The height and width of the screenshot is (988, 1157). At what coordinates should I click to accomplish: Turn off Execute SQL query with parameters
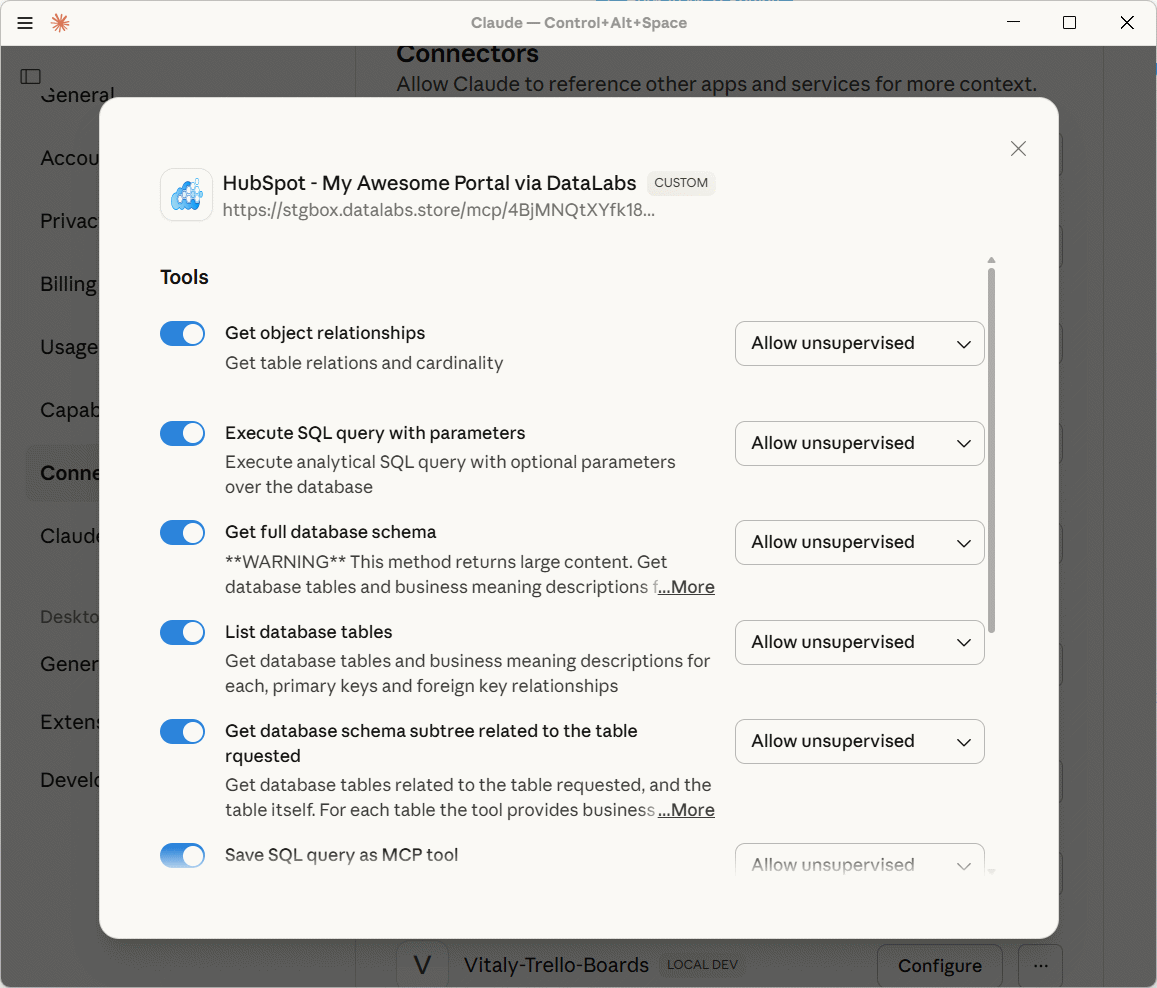click(182, 434)
